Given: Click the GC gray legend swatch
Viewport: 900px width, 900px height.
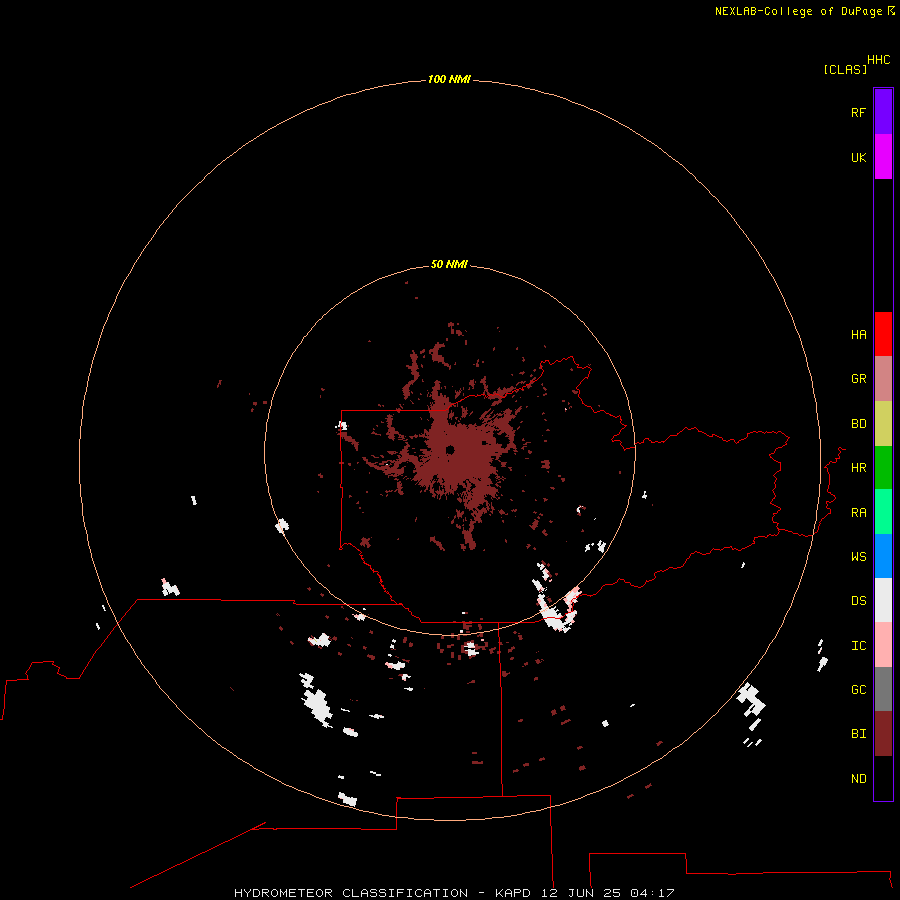Looking at the screenshot, I should point(883,689).
